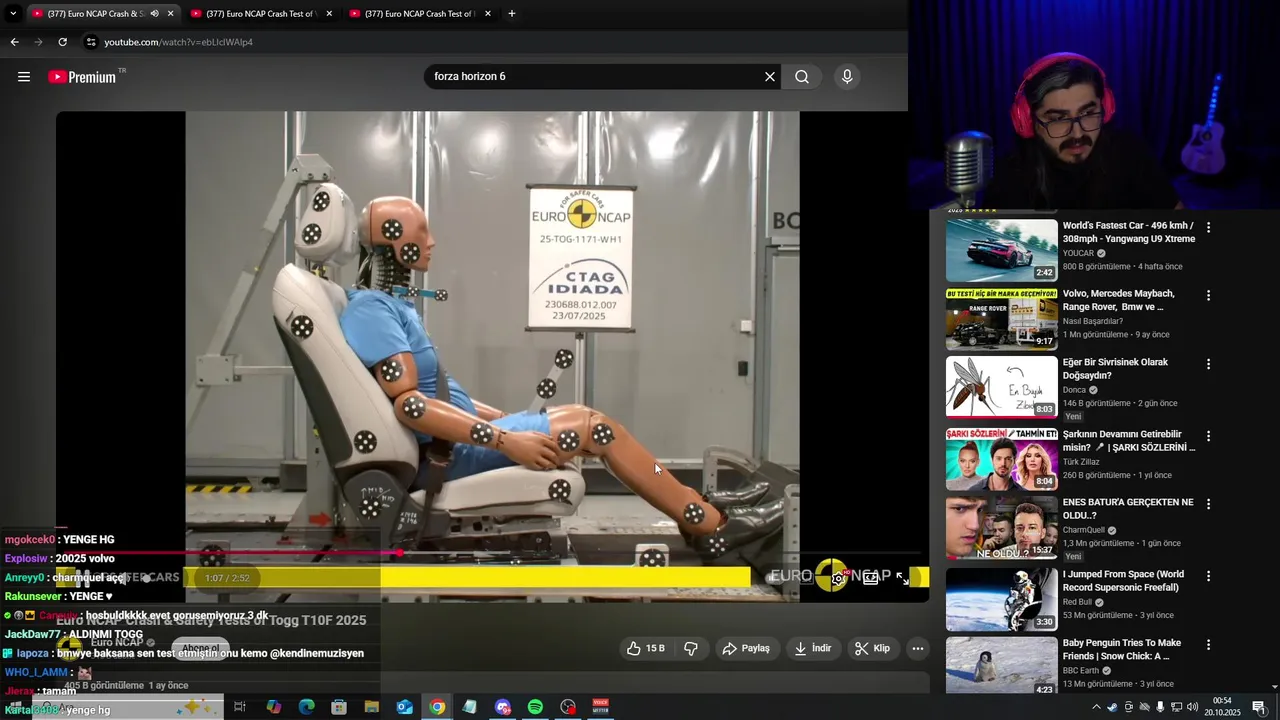
Task: Clear the search box text with X
Action: [770, 77]
